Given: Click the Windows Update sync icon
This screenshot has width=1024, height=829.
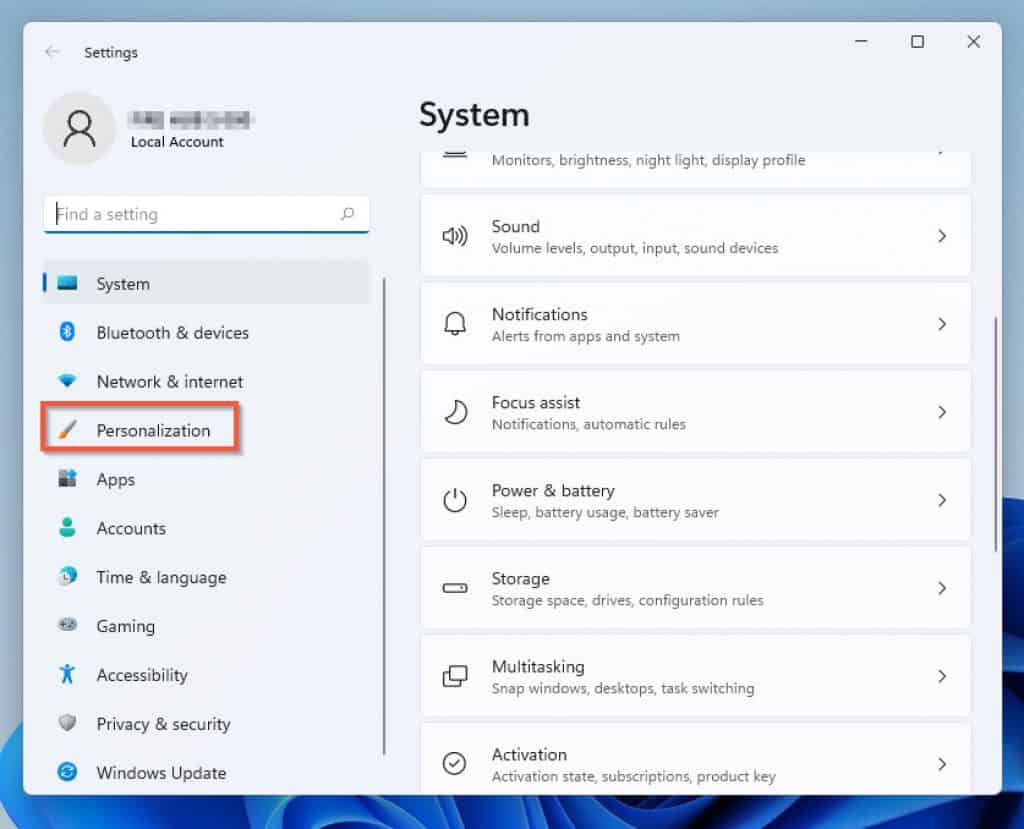Looking at the screenshot, I should (x=67, y=772).
